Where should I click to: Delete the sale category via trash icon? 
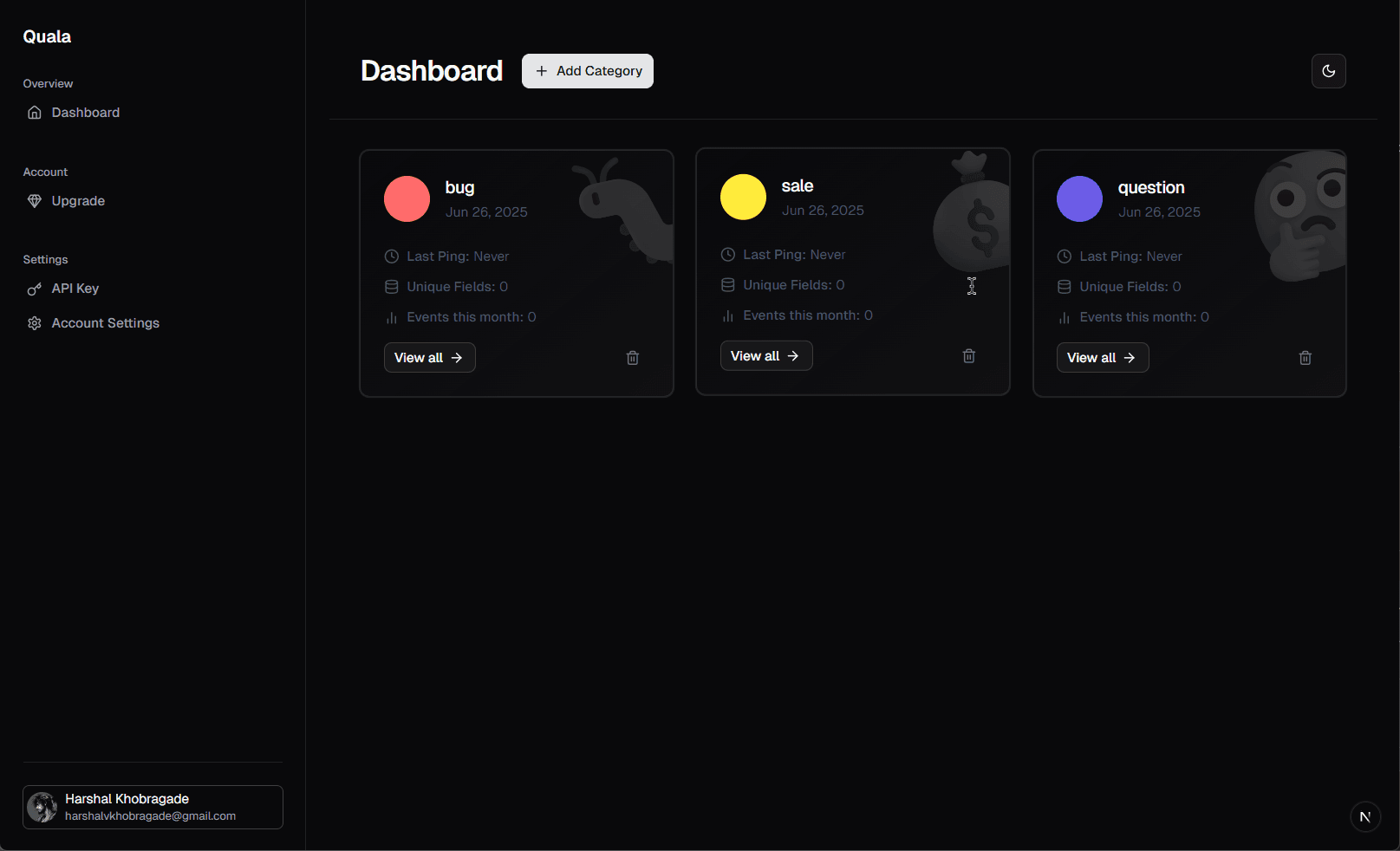point(969,356)
